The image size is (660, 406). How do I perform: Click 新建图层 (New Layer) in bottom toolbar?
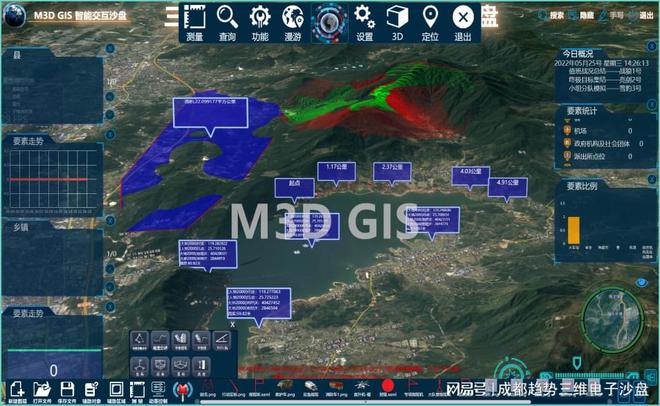click(17, 390)
